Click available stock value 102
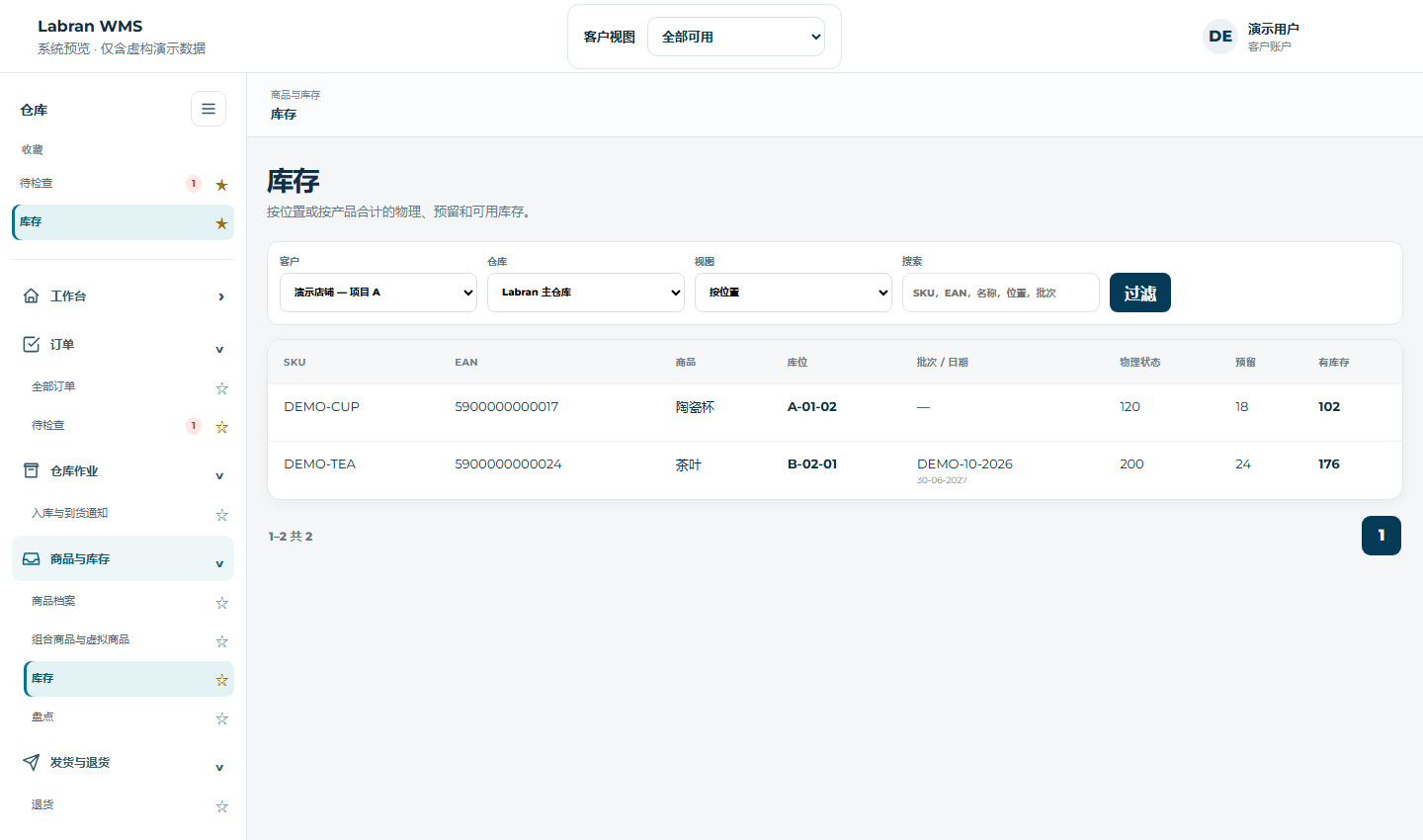 [x=1329, y=406]
